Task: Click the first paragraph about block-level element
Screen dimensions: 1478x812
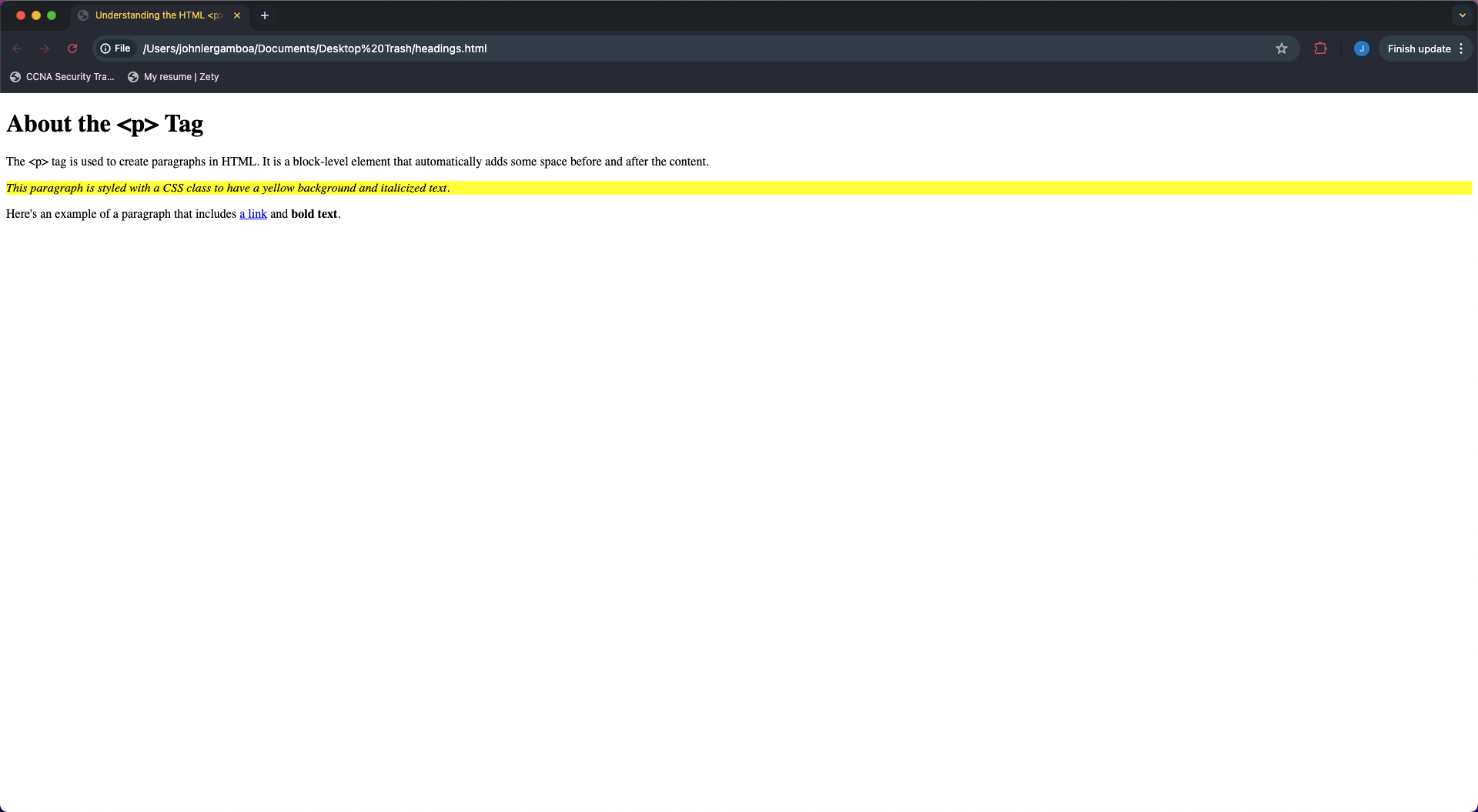Action: (x=357, y=162)
